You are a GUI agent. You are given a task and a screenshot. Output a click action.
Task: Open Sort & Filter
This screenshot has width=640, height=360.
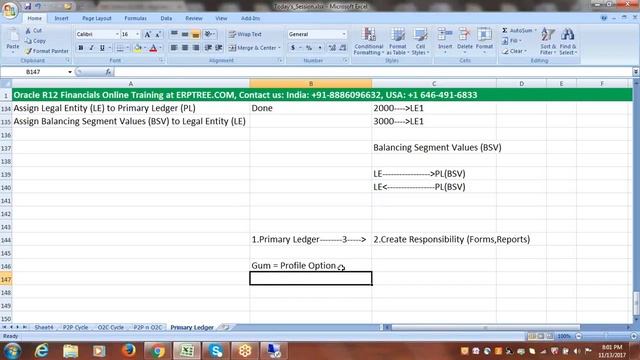547,41
